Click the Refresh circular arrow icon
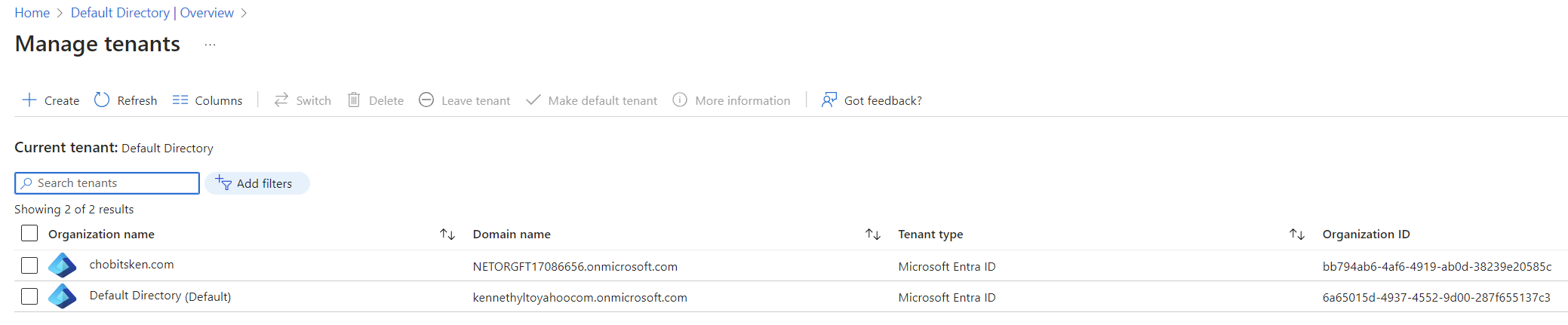Image resolution: width=1568 pixels, height=325 pixels. coord(102,100)
